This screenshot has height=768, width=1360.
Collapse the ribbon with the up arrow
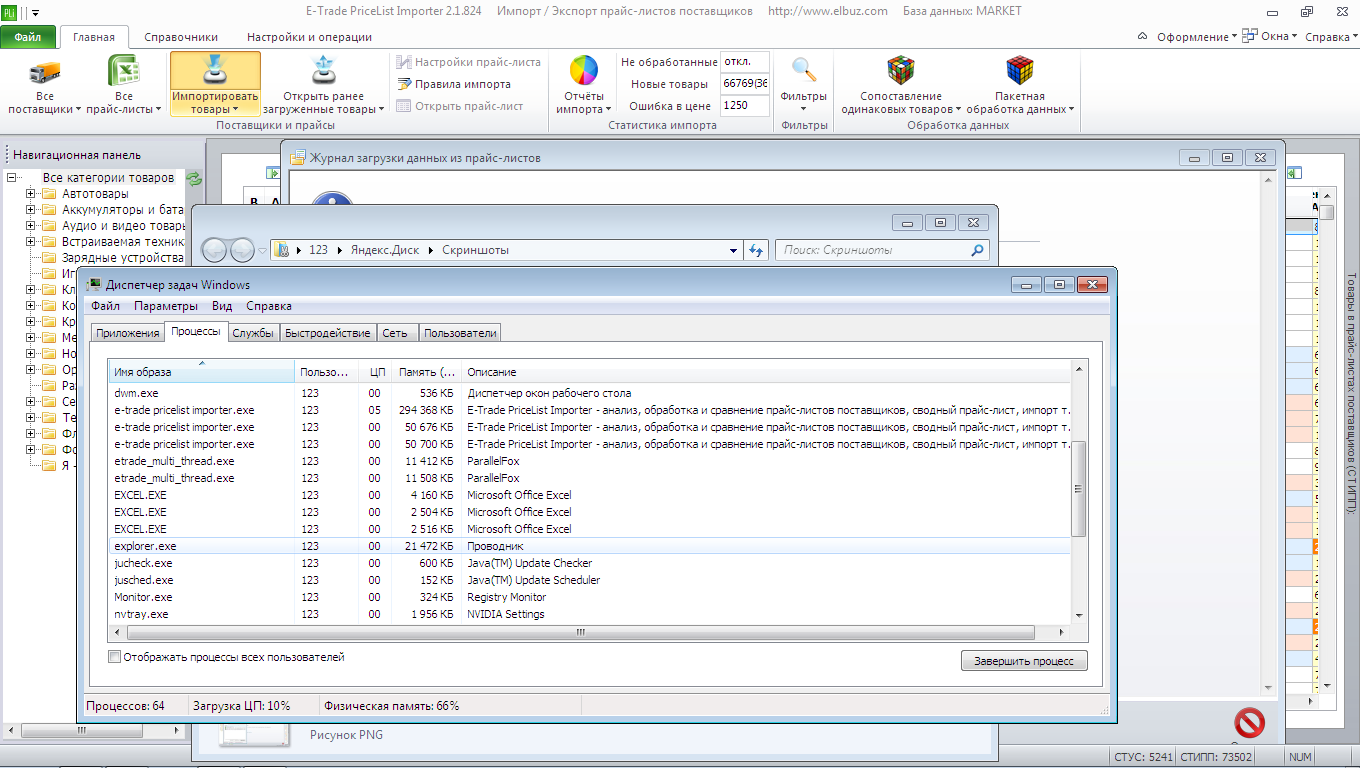[x=1142, y=36]
